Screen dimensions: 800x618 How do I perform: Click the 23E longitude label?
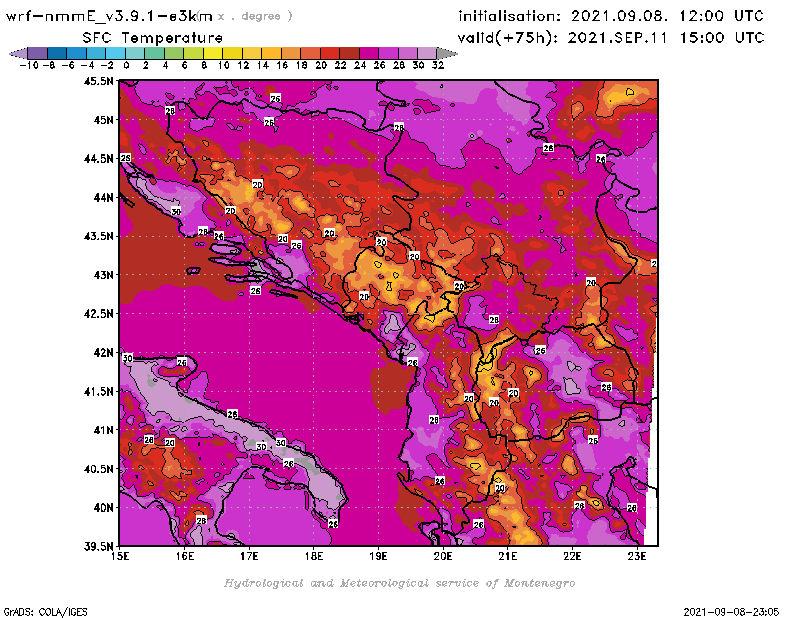[x=637, y=556]
